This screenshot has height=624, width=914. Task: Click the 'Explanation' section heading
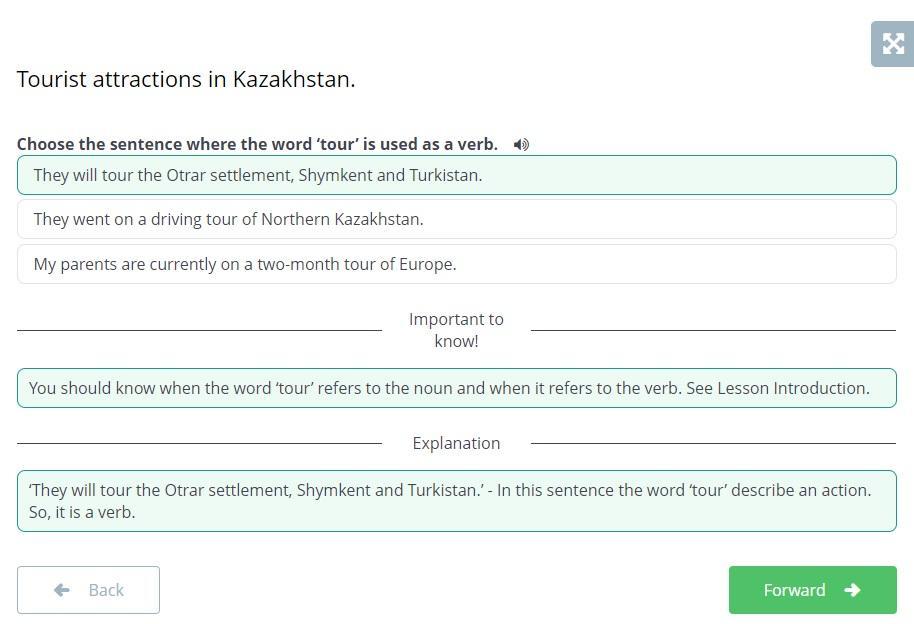tap(456, 443)
